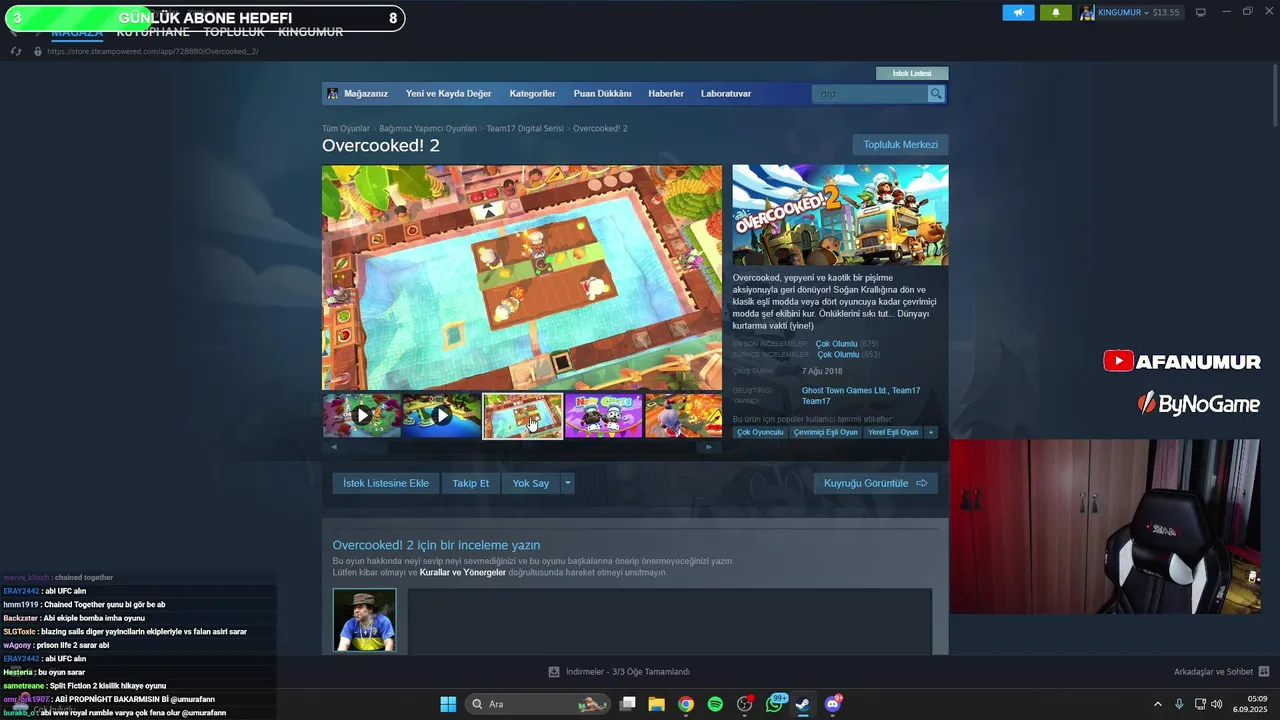Image resolution: width=1280 pixels, height=720 pixels.
Task: Open the Haberler menu item
Action: (x=666, y=93)
